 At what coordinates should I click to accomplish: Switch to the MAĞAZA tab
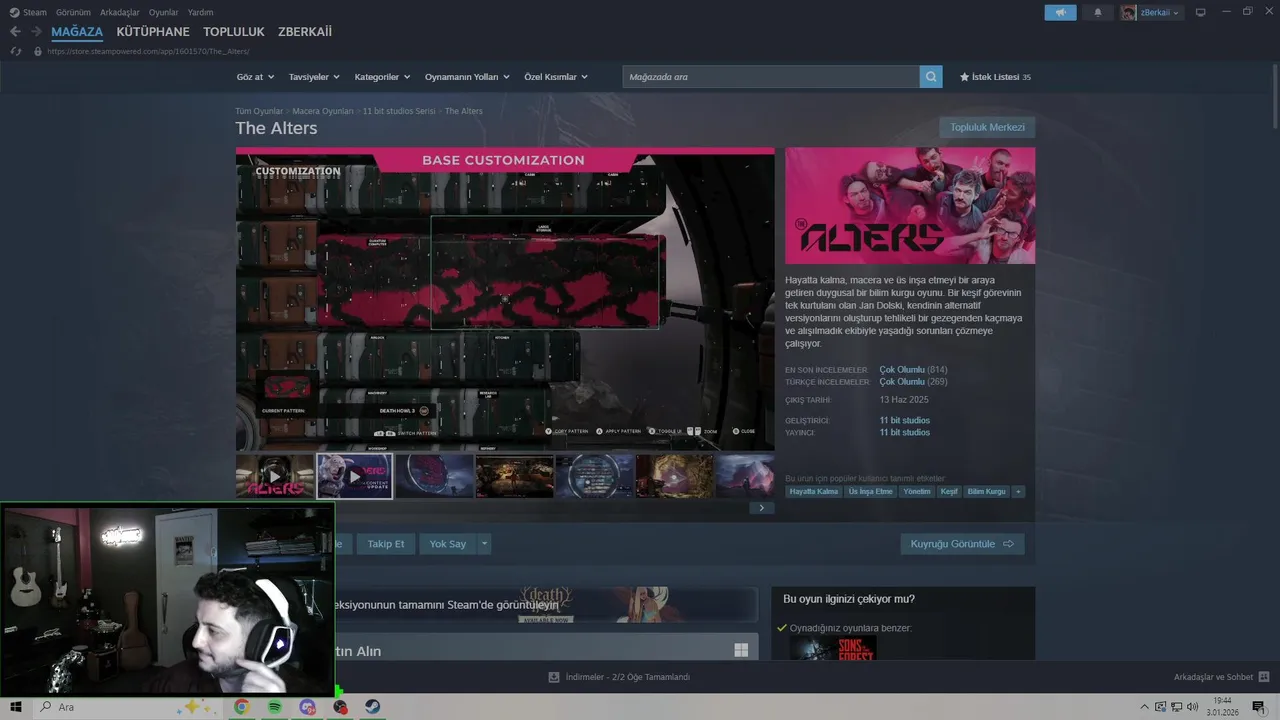point(77,32)
